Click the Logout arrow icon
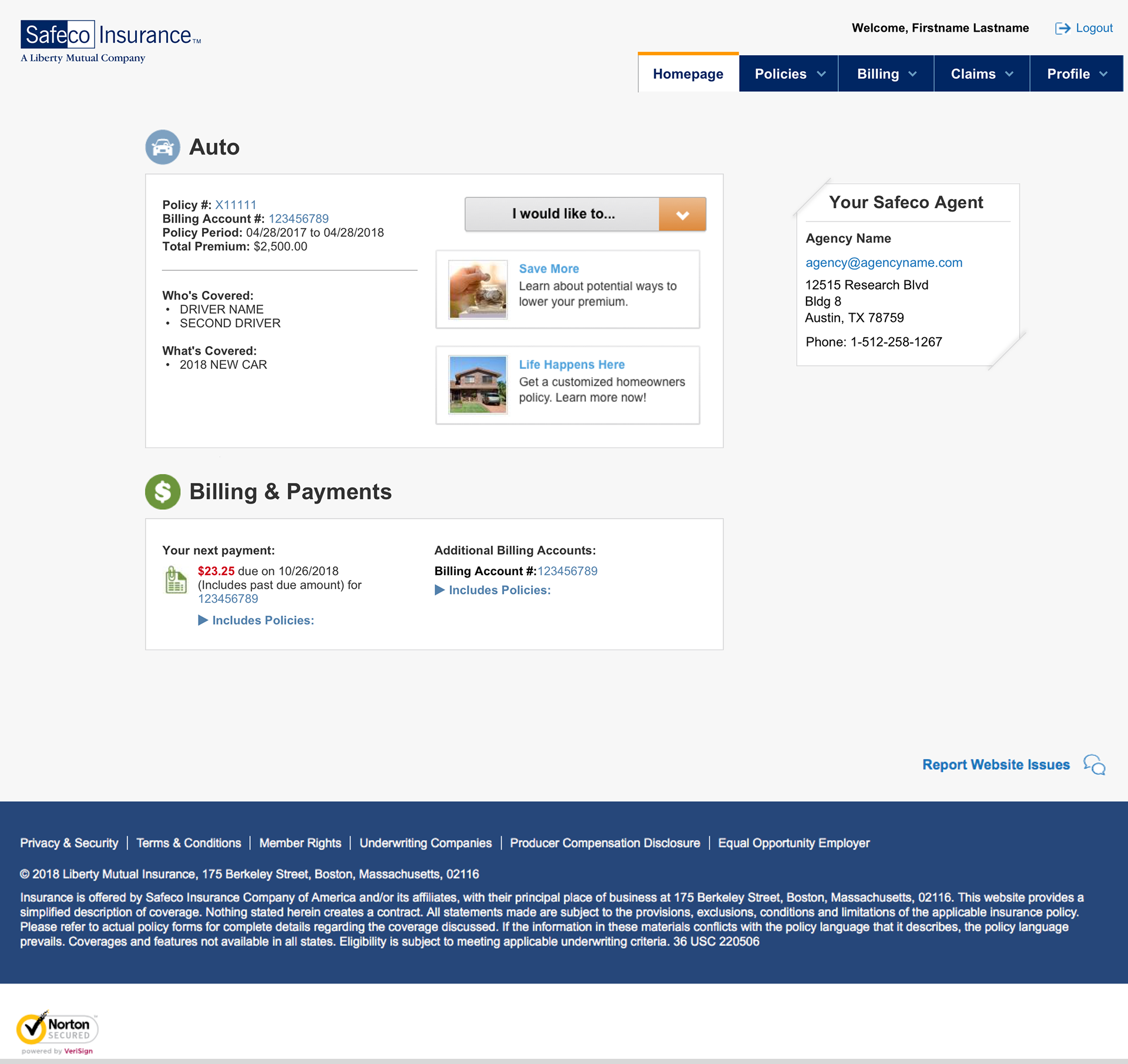The height and width of the screenshot is (1064, 1128). 1063,28
